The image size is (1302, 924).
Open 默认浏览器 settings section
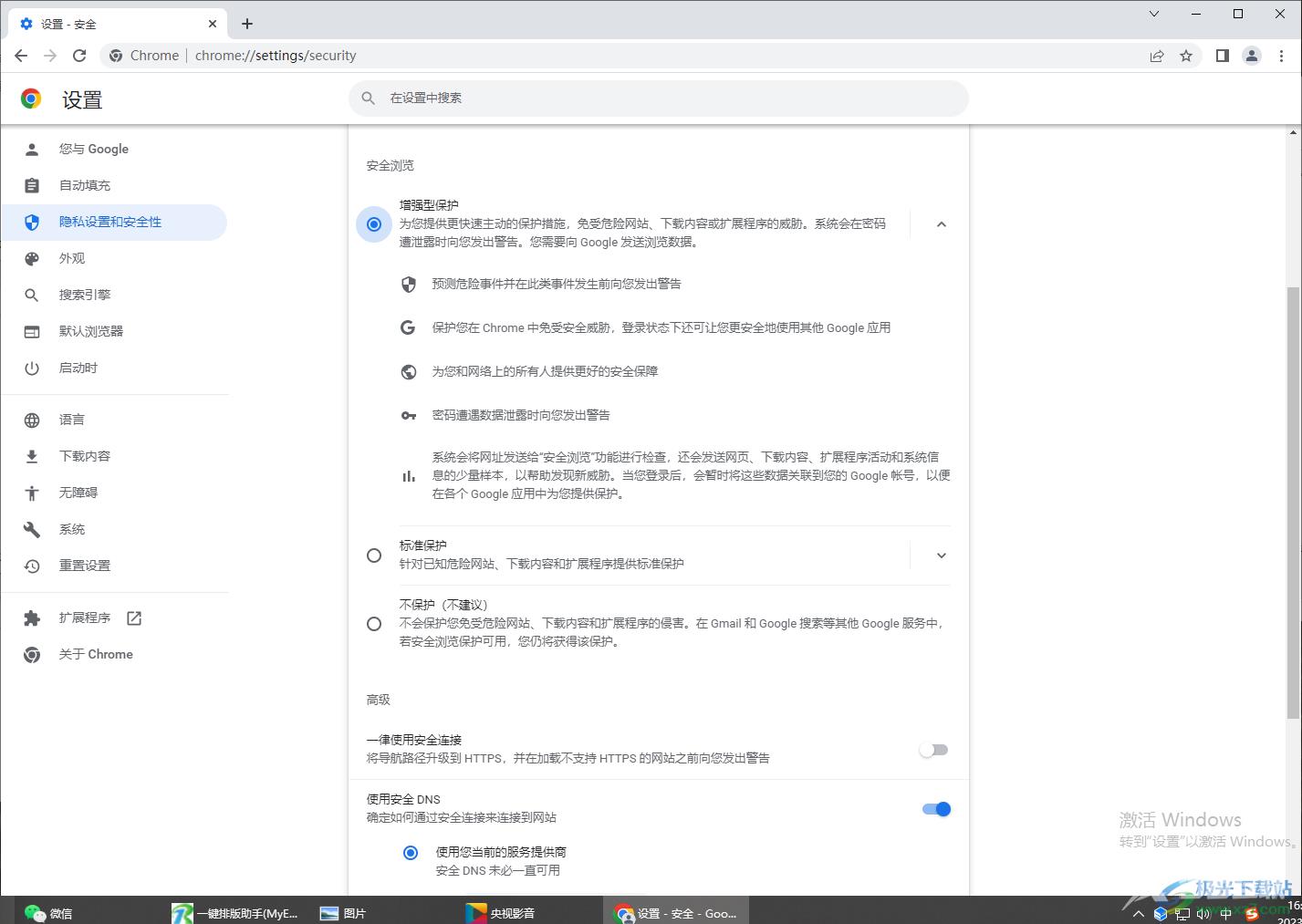click(114, 331)
